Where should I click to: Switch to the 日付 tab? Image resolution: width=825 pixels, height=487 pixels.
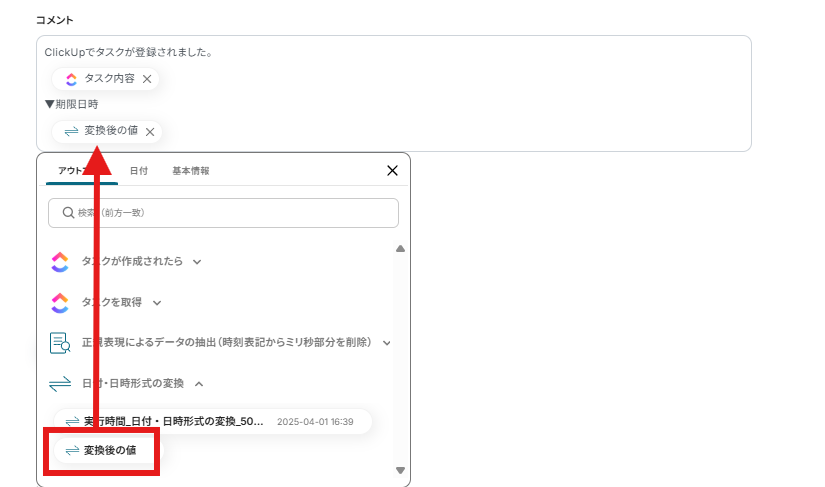coord(138,171)
